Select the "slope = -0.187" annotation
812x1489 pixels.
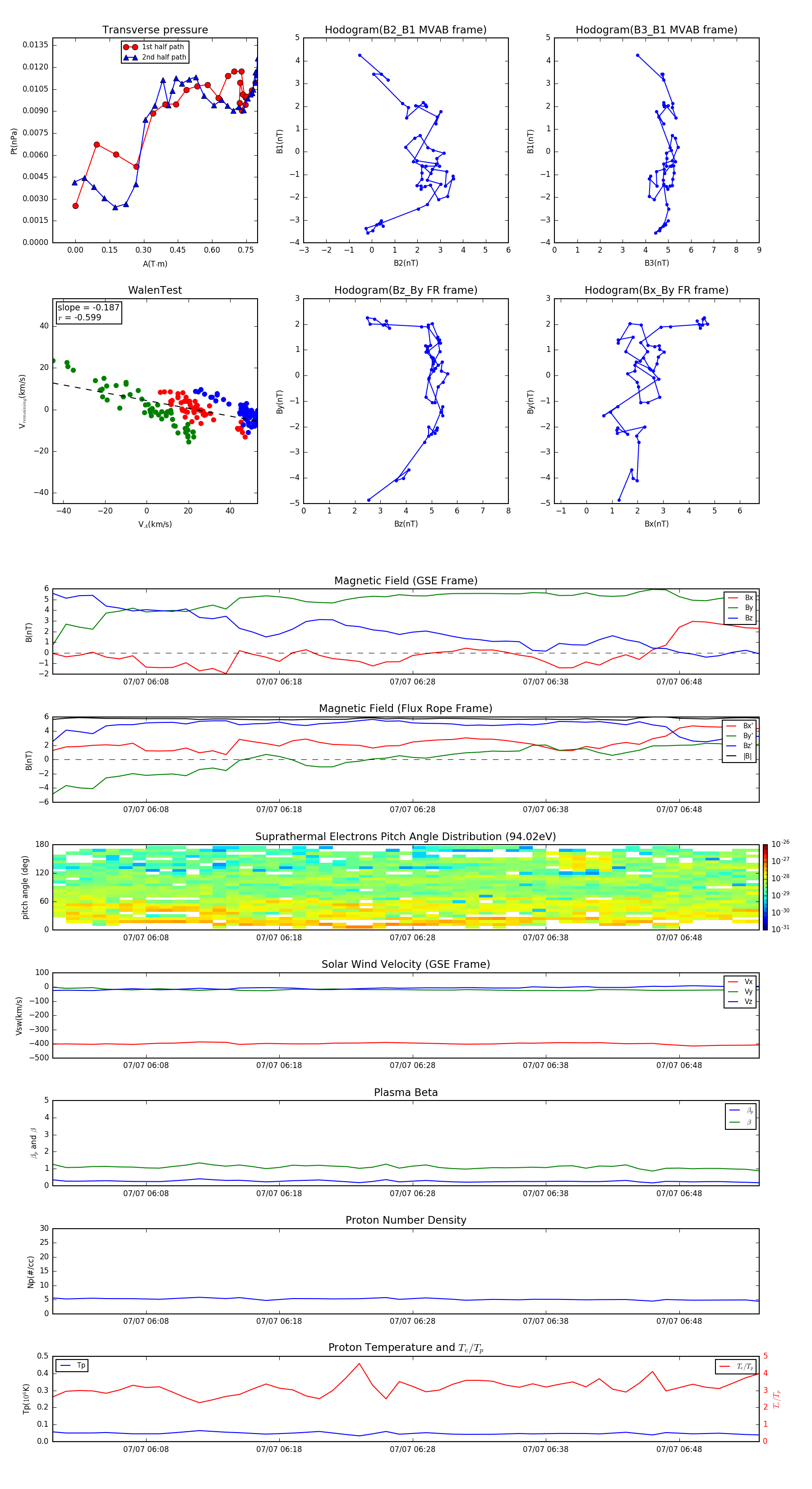[88, 308]
